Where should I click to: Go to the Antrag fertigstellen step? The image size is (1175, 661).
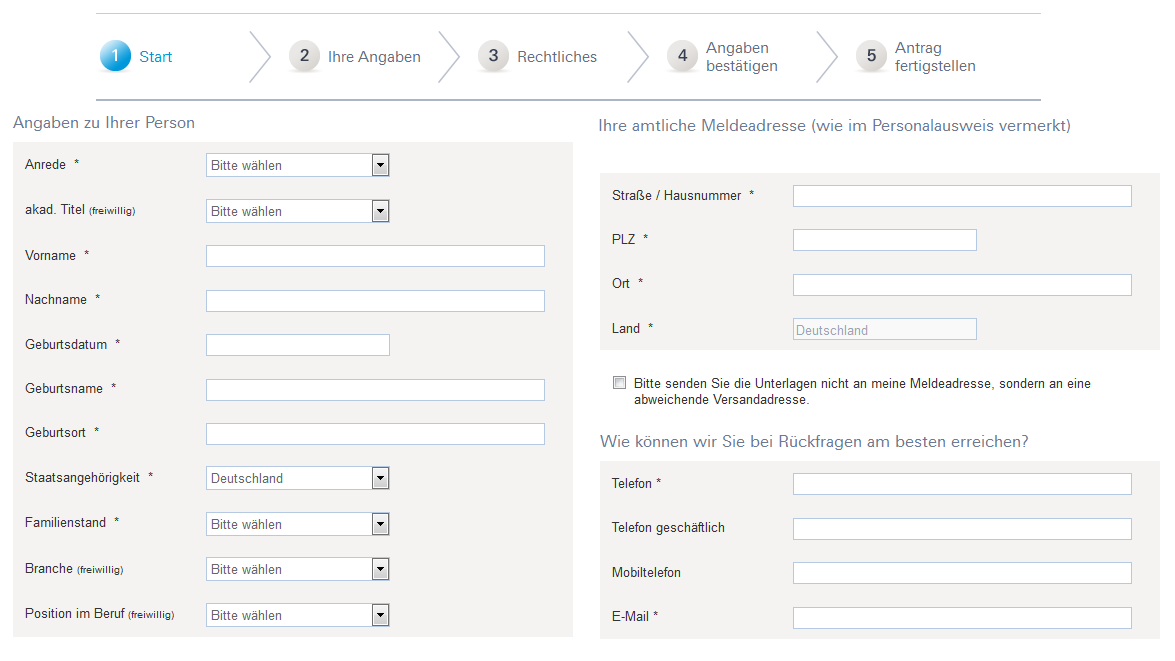[934, 57]
